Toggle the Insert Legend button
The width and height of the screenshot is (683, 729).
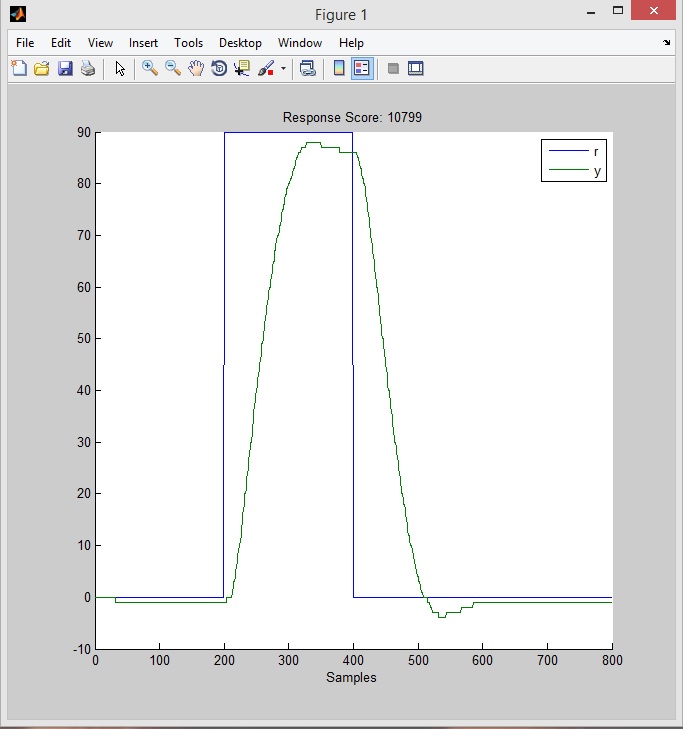point(362,69)
